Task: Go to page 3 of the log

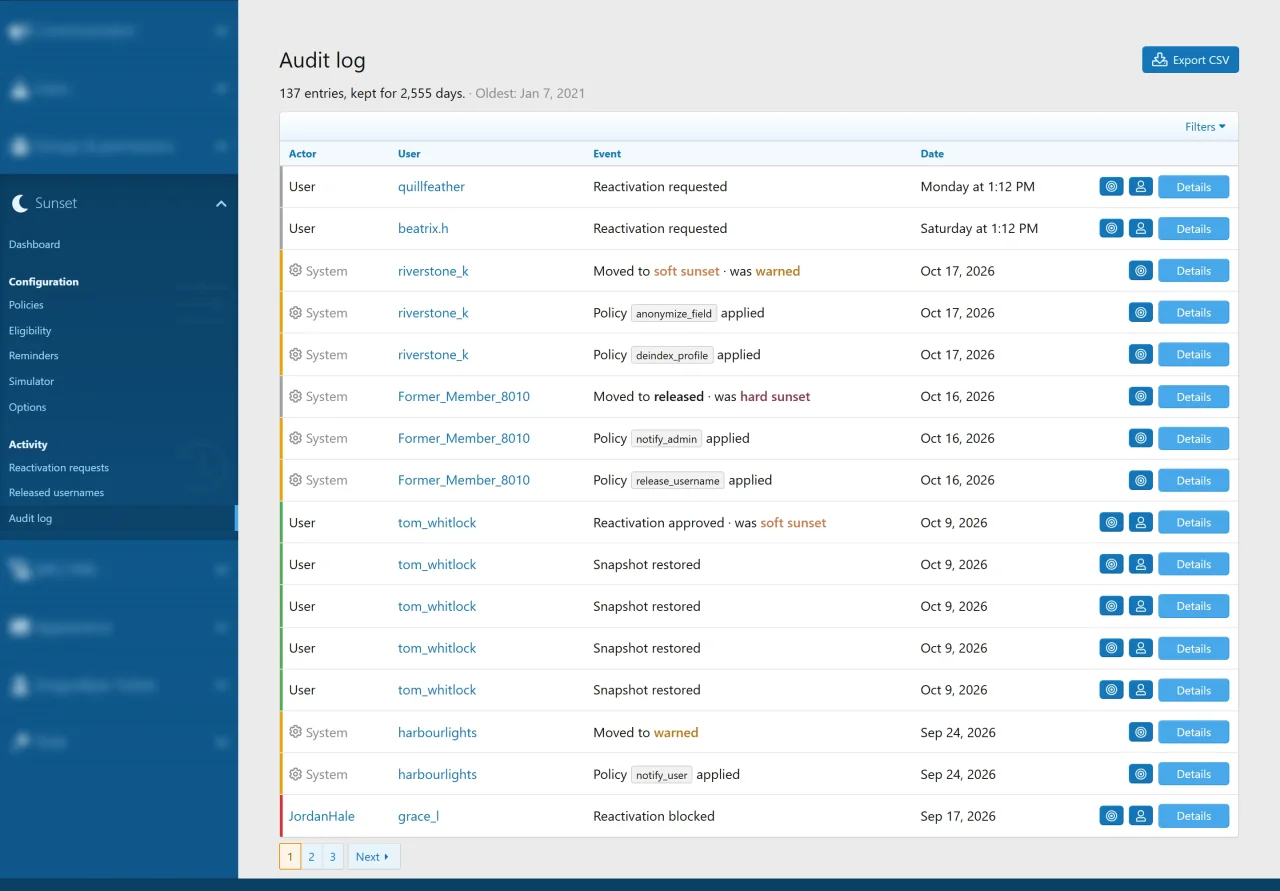Action: (x=332, y=856)
